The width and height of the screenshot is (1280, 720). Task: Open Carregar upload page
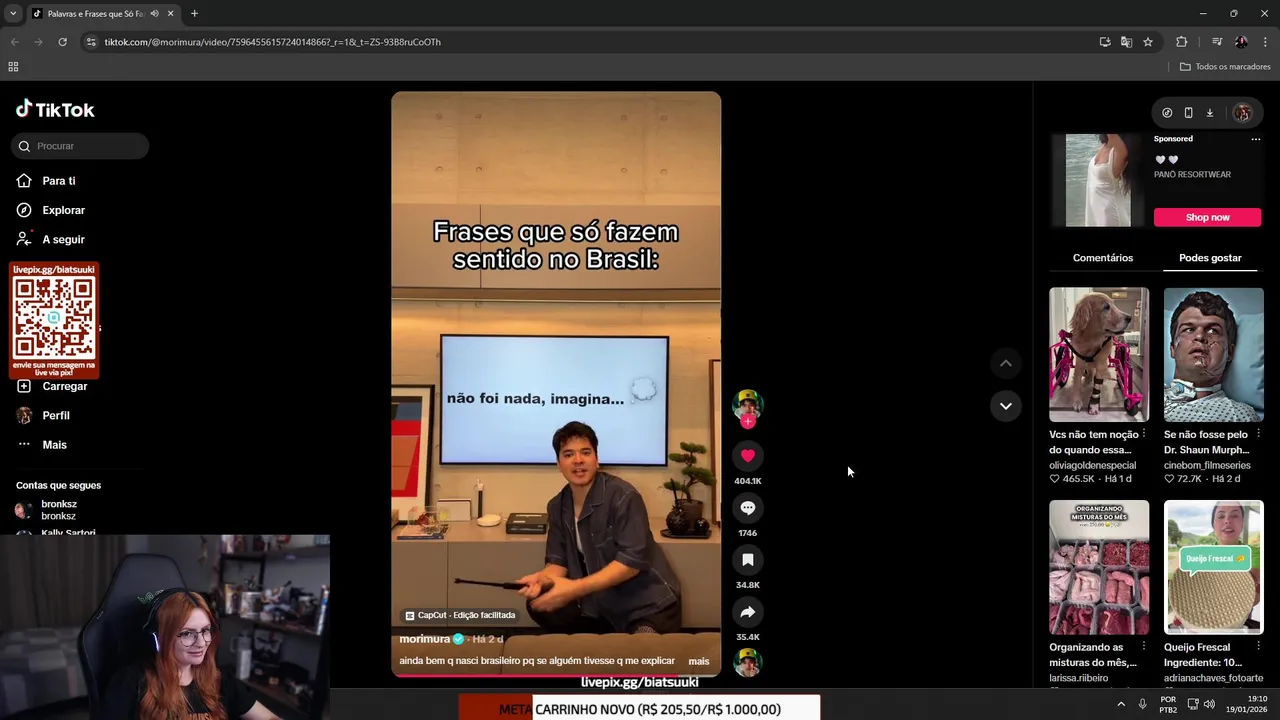64,386
